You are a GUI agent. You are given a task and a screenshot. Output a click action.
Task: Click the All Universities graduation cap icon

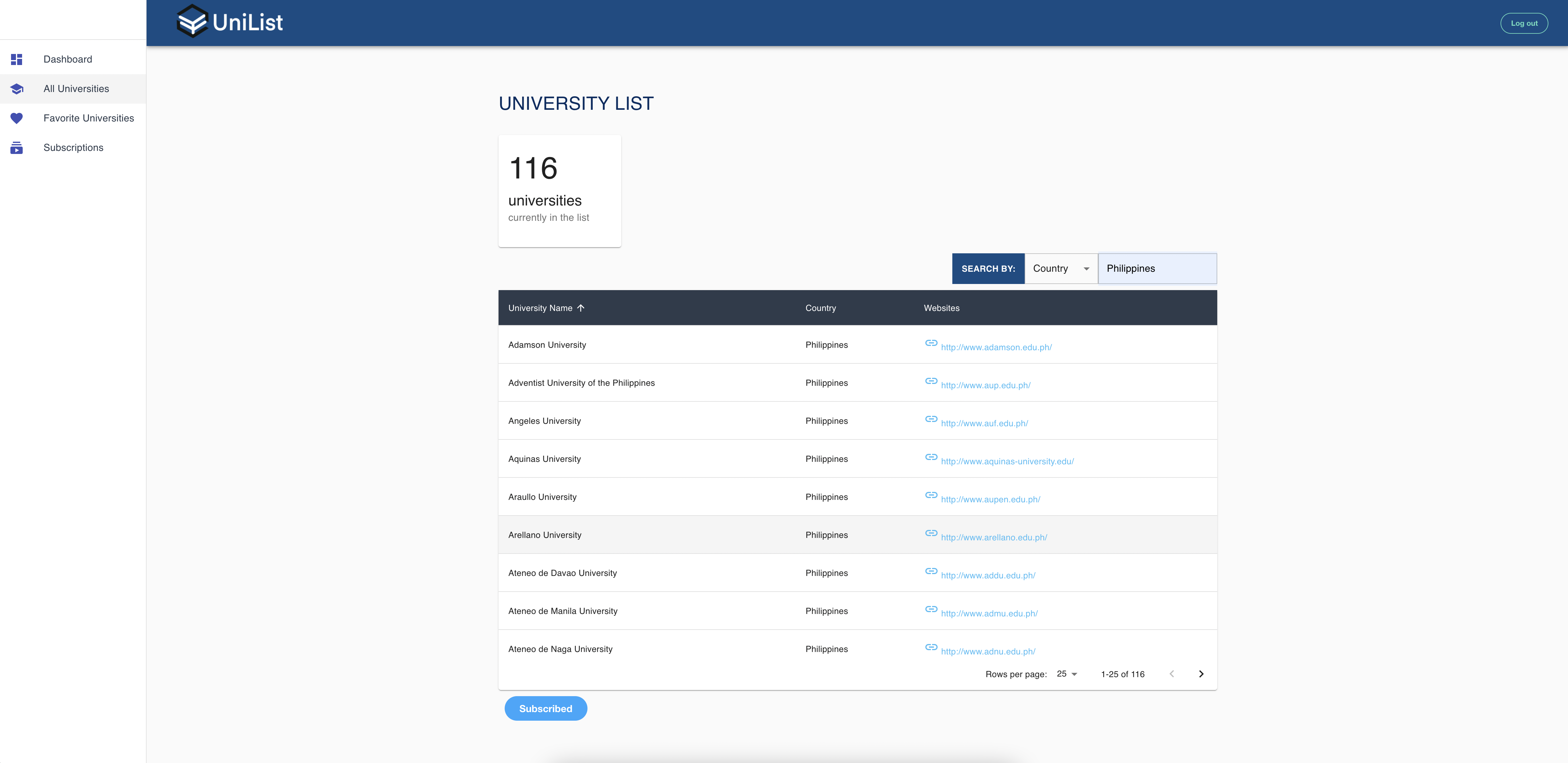(17, 89)
